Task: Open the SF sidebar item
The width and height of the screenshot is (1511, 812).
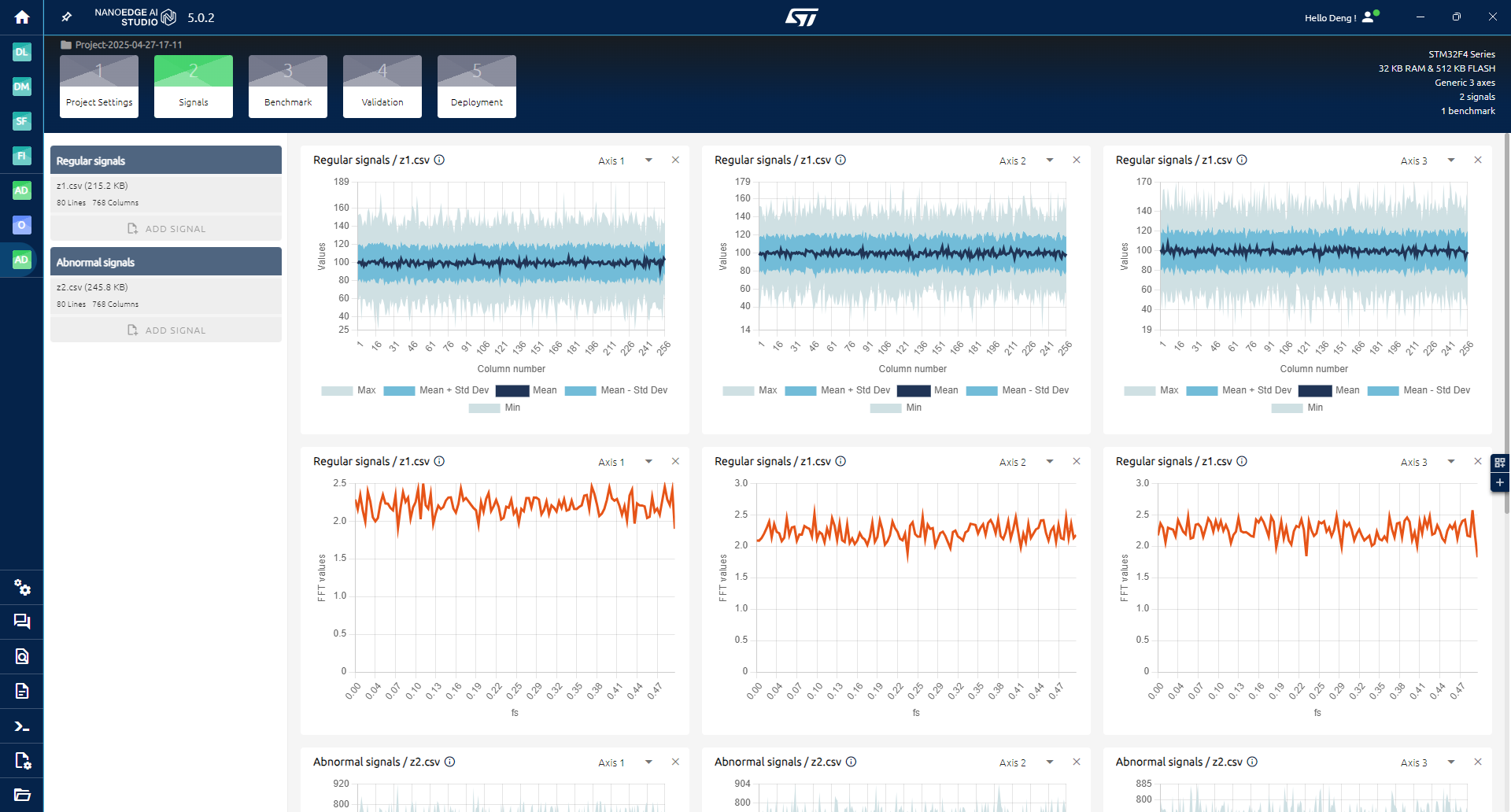Action: point(22,121)
